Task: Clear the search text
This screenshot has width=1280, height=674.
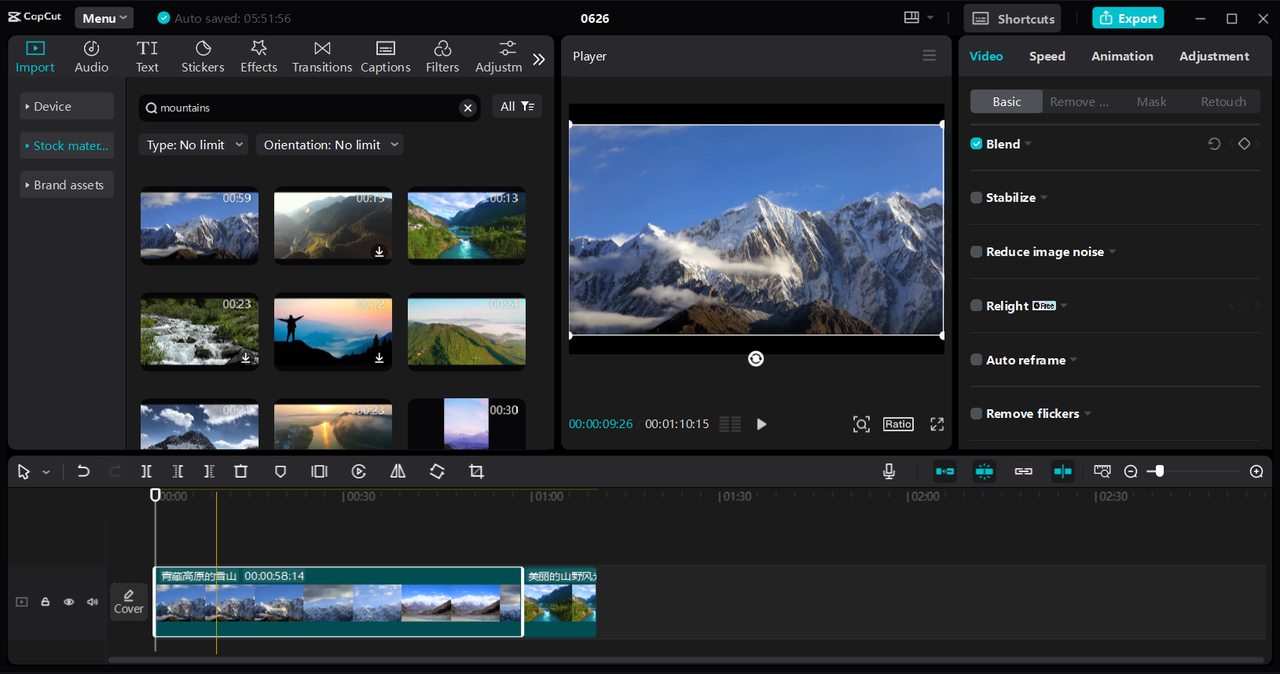Action: click(x=467, y=108)
